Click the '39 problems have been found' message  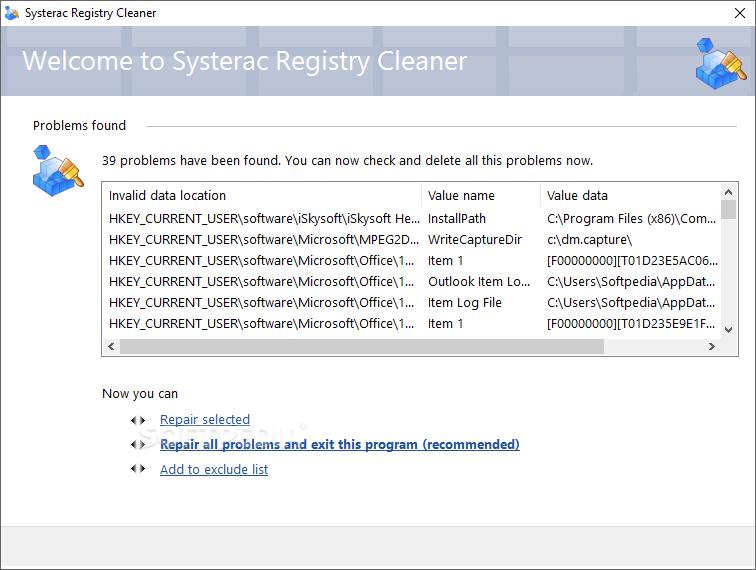click(x=347, y=161)
